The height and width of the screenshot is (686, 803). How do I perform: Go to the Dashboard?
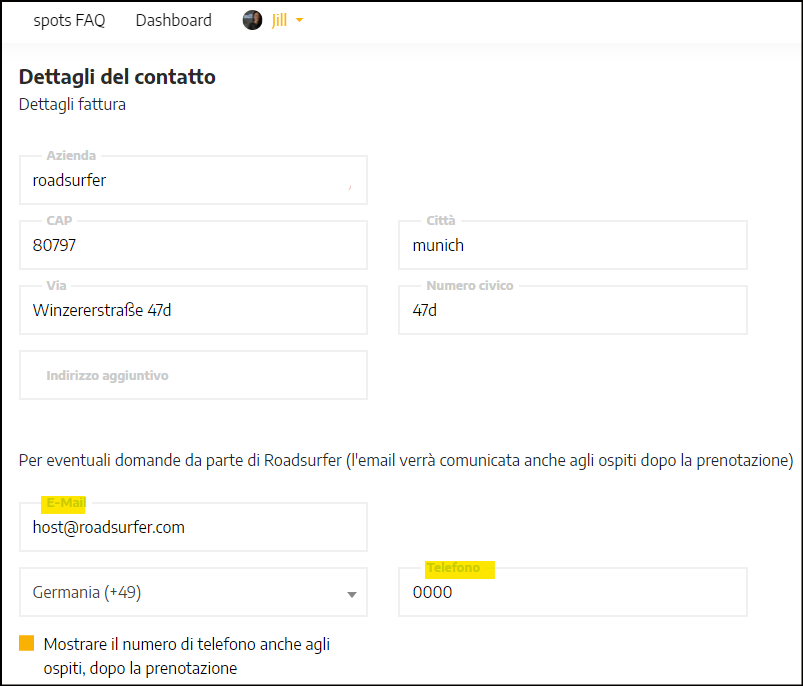point(174,20)
